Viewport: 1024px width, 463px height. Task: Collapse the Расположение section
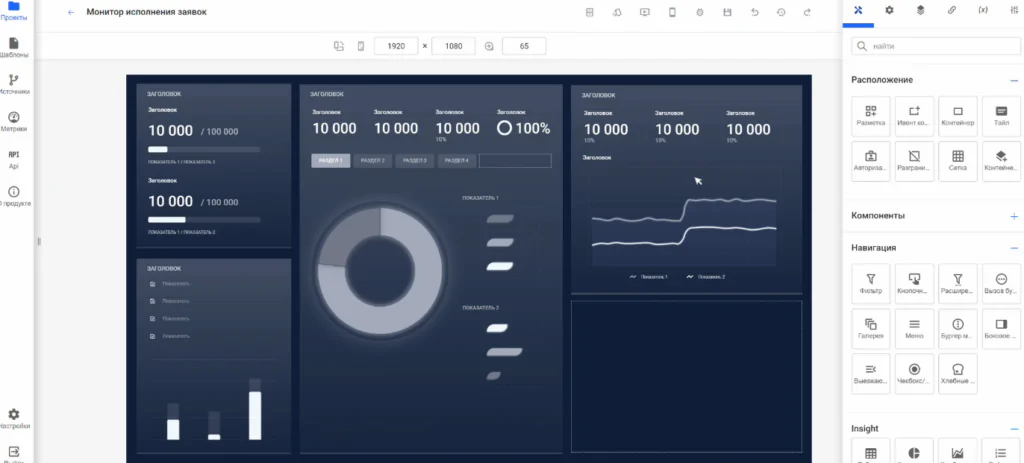(x=1014, y=80)
